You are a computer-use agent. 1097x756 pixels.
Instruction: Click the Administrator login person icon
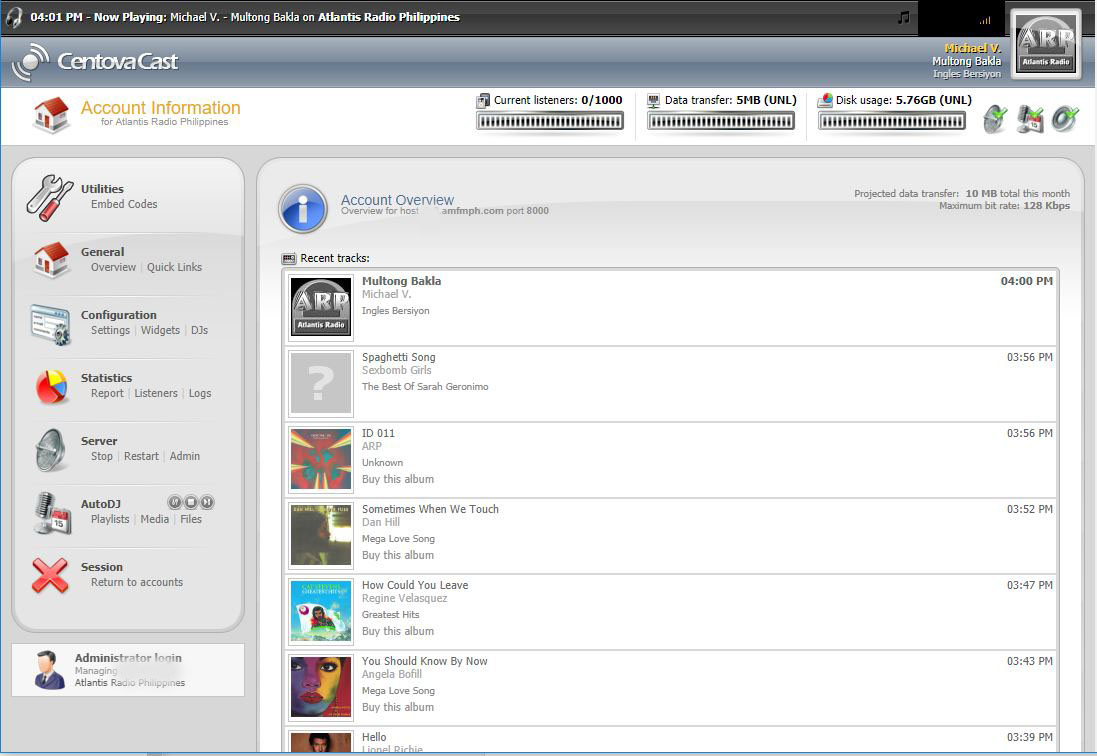49,670
